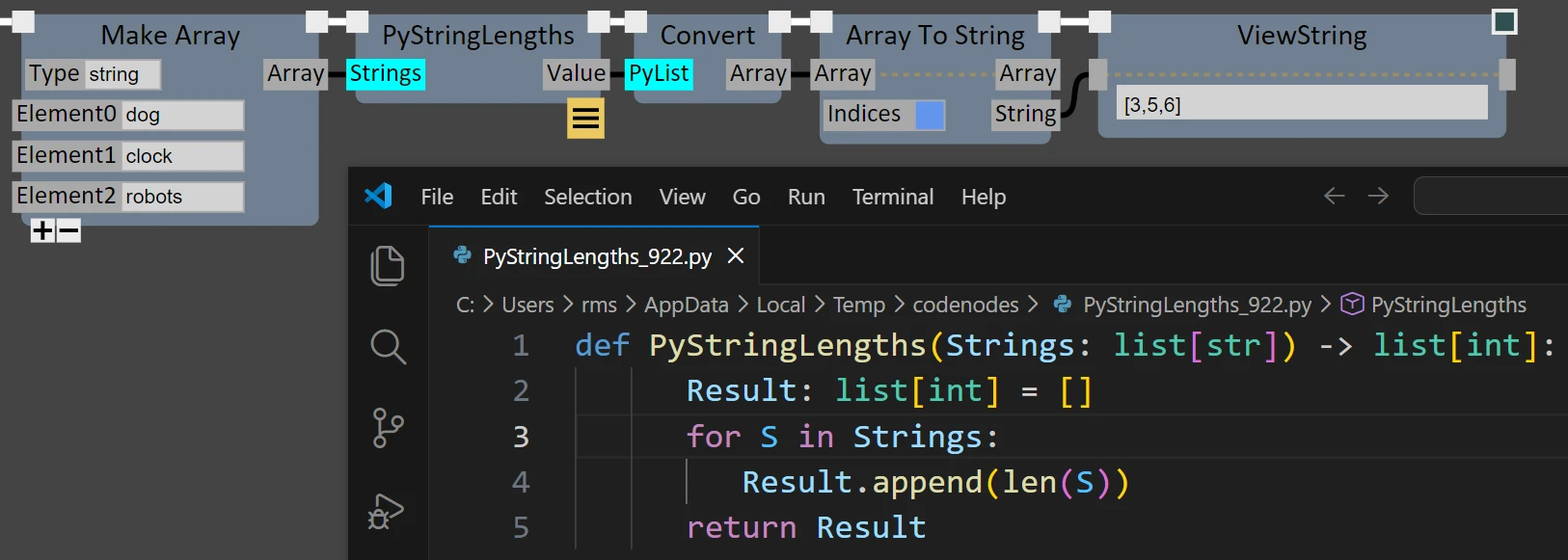Open VS Code Search icon
1568x560 pixels.
(388, 346)
